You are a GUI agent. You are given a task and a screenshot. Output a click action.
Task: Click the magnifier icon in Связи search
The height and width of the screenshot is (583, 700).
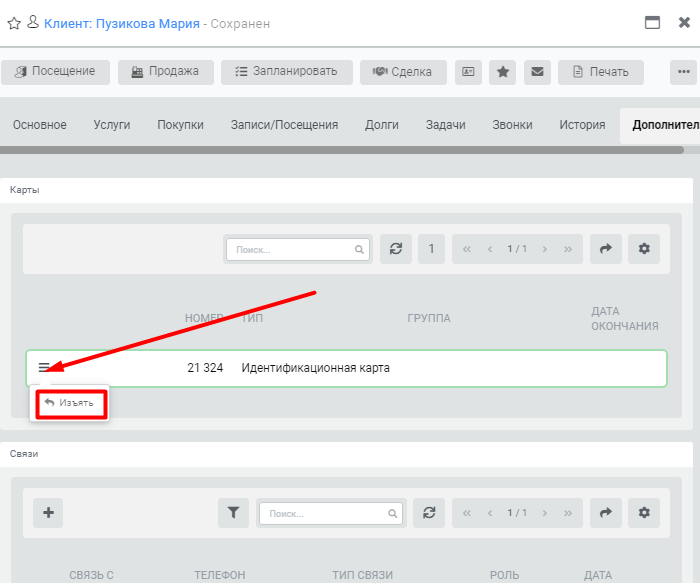point(392,514)
